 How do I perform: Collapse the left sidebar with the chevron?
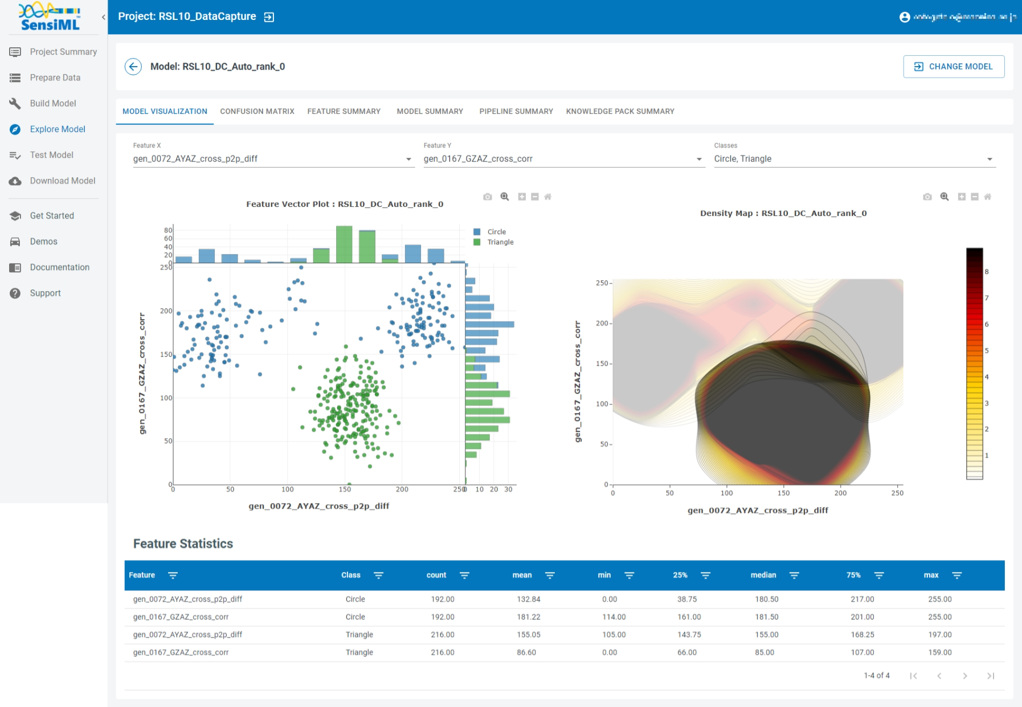103,17
